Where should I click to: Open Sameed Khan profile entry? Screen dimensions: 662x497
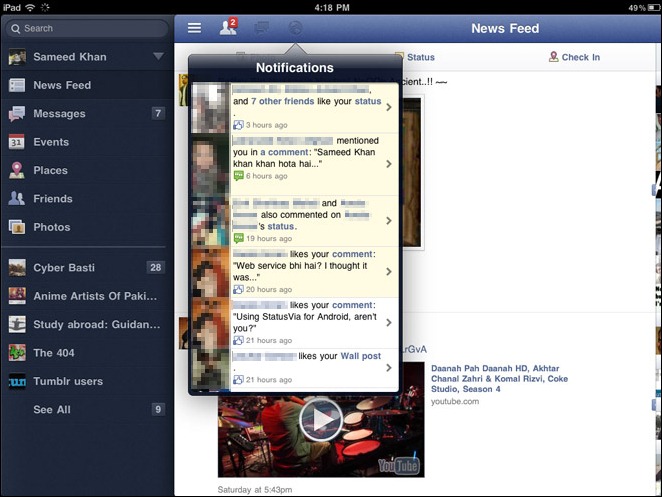[x=87, y=57]
